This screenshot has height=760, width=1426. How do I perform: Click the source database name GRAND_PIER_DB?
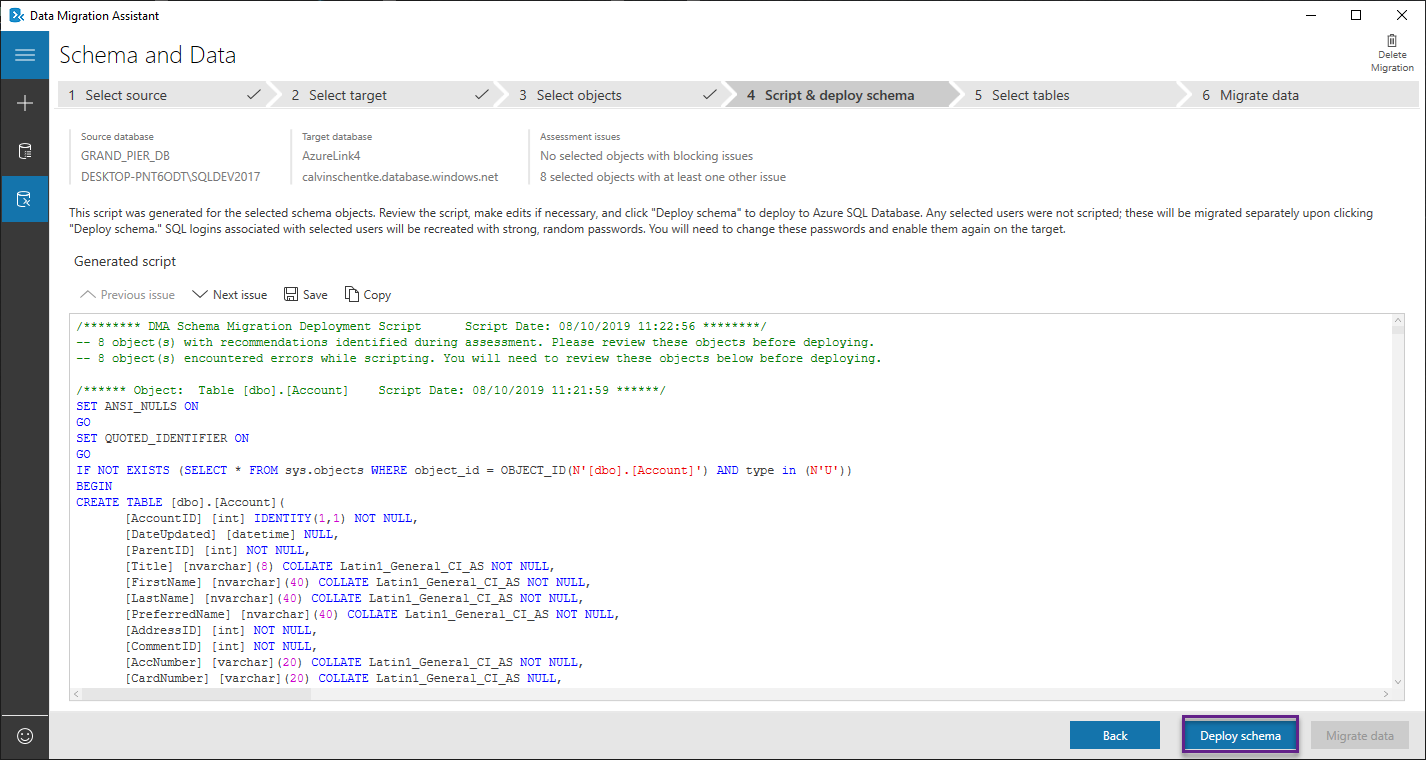(x=126, y=156)
